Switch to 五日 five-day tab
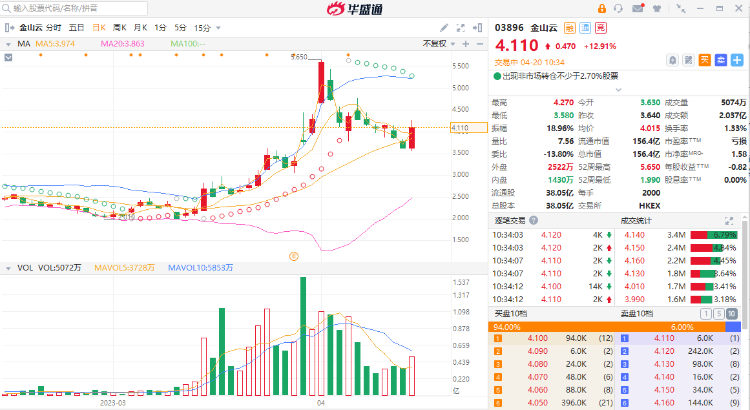750x410 pixels. tap(77, 28)
